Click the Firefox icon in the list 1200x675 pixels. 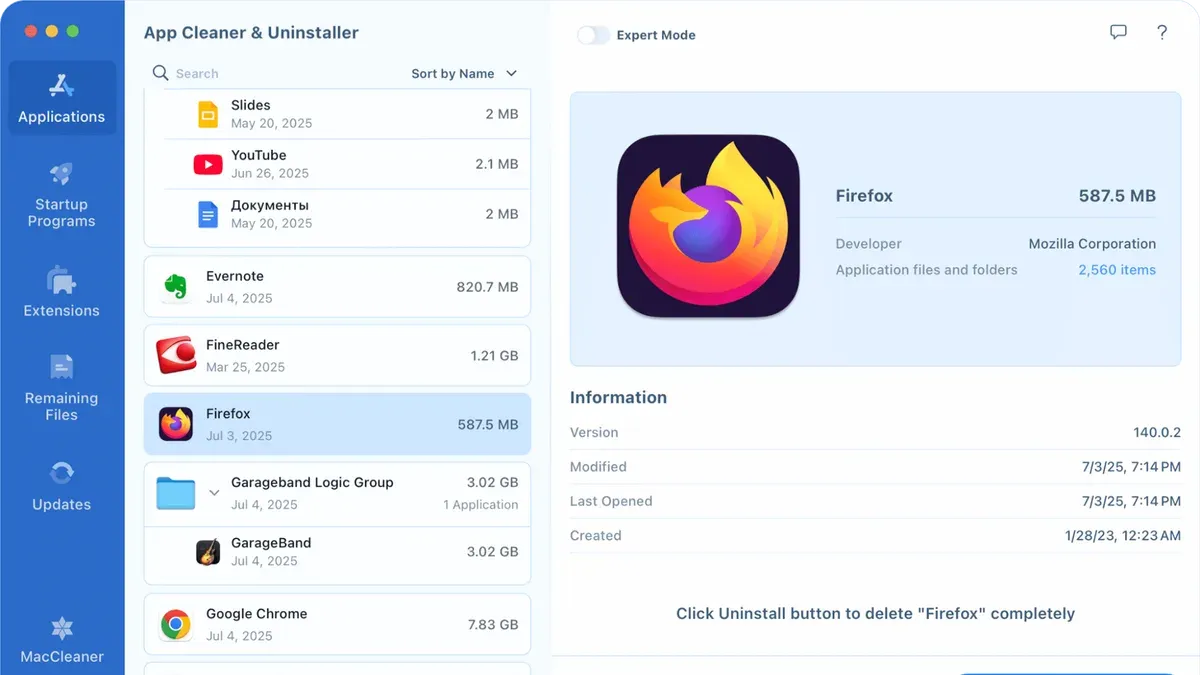pyautogui.click(x=176, y=424)
